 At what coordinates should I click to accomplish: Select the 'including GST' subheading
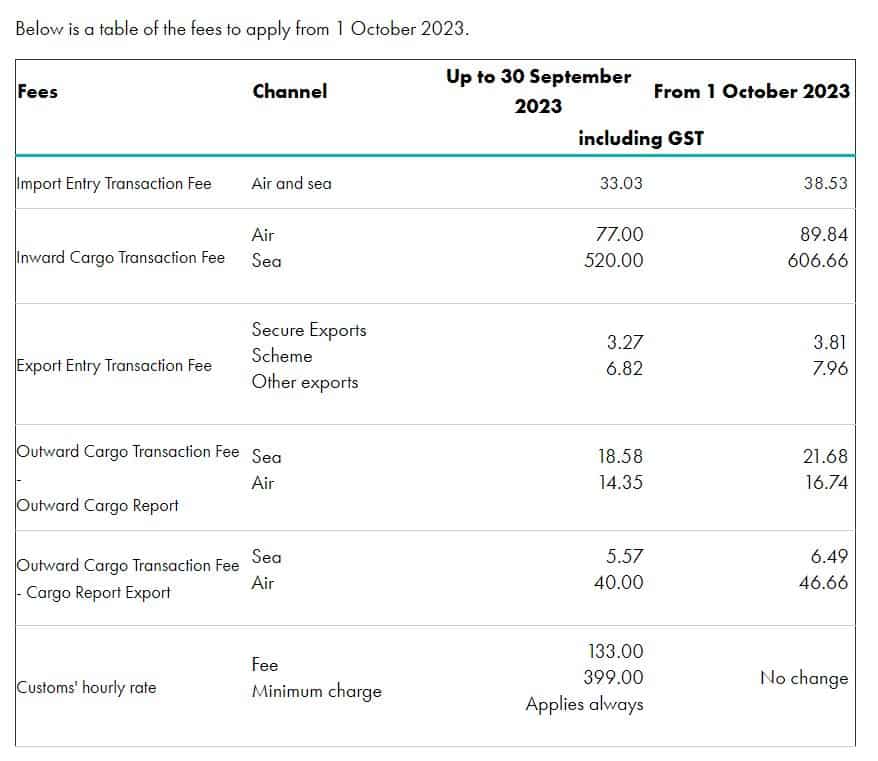[641, 138]
